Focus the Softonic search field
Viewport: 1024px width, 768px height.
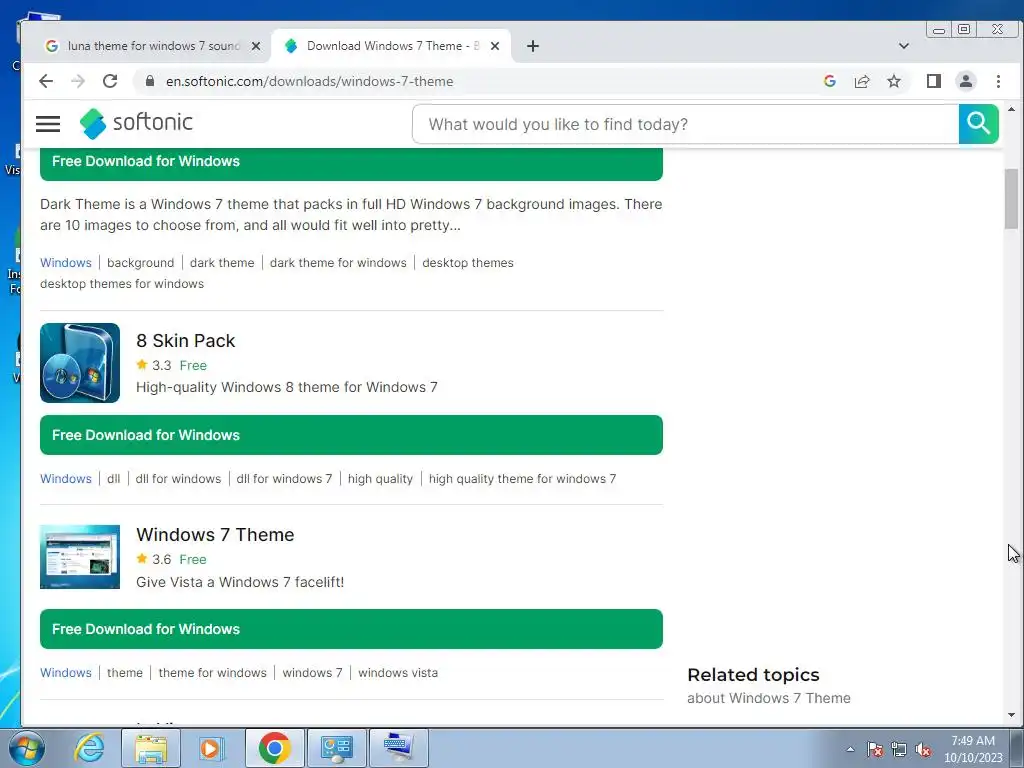click(x=686, y=123)
